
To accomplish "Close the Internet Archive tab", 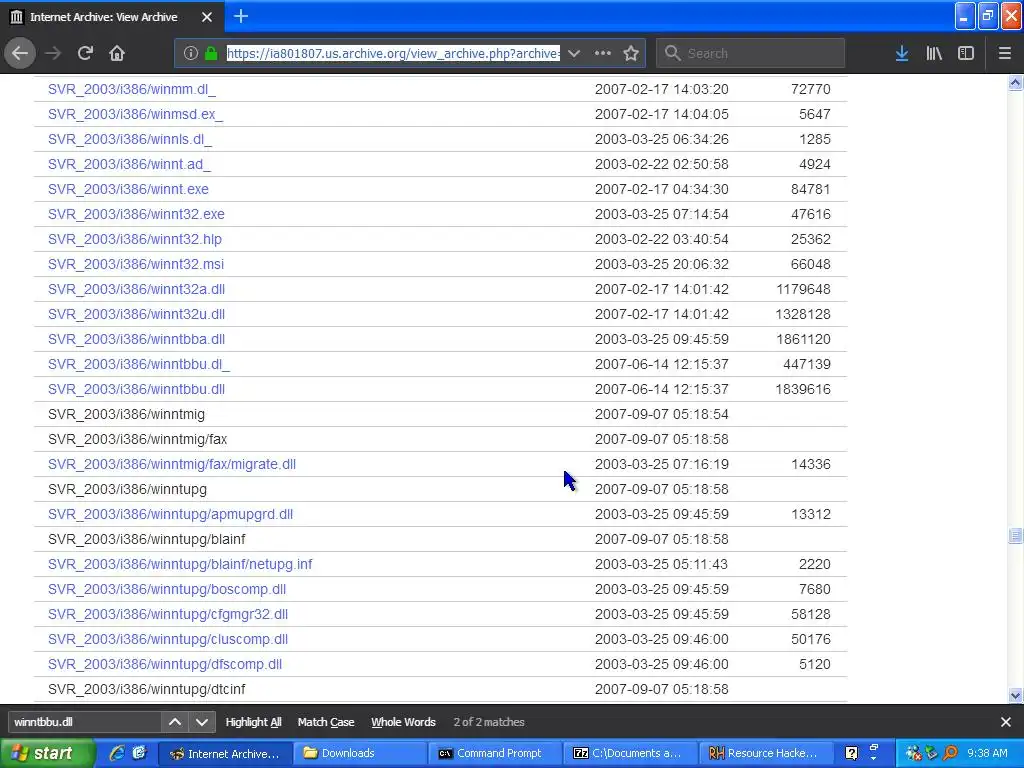I will point(207,17).
